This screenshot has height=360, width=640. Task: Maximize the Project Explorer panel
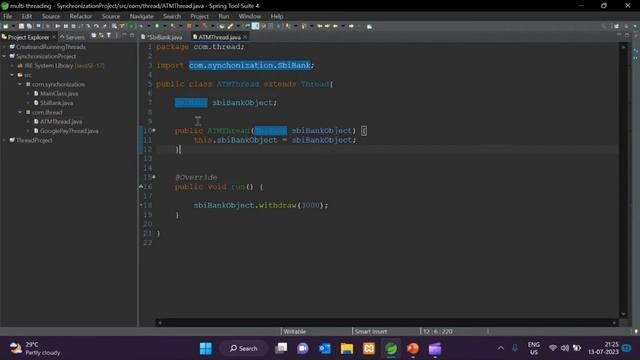pos(132,36)
